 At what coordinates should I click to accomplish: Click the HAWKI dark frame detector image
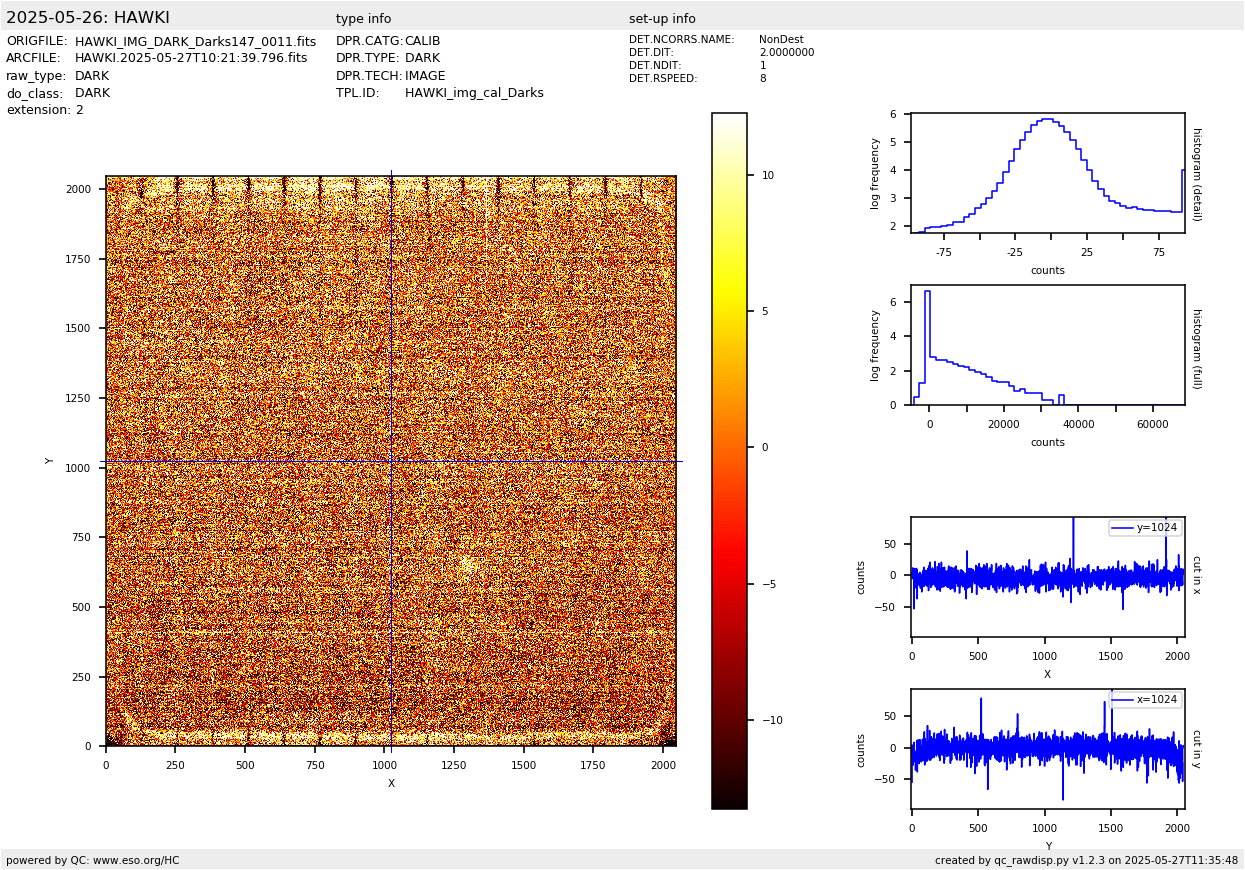point(390,460)
